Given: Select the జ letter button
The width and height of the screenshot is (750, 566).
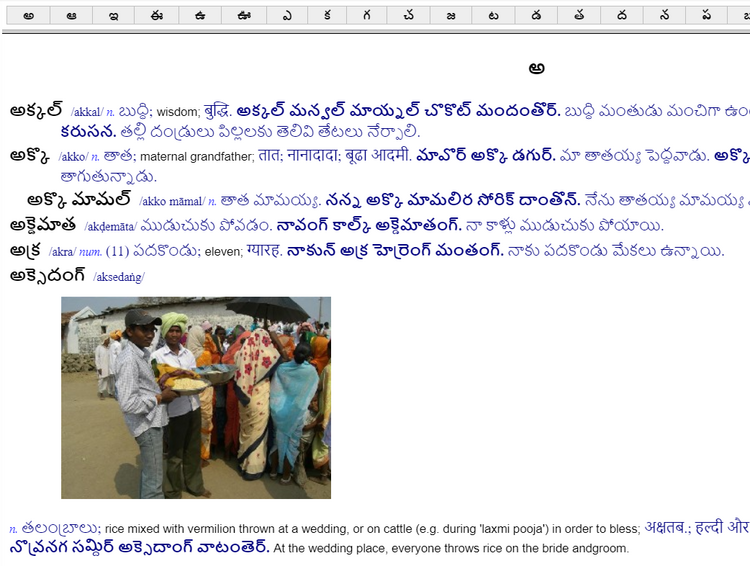Looking at the screenshot, I should click(x=451, y=15).
